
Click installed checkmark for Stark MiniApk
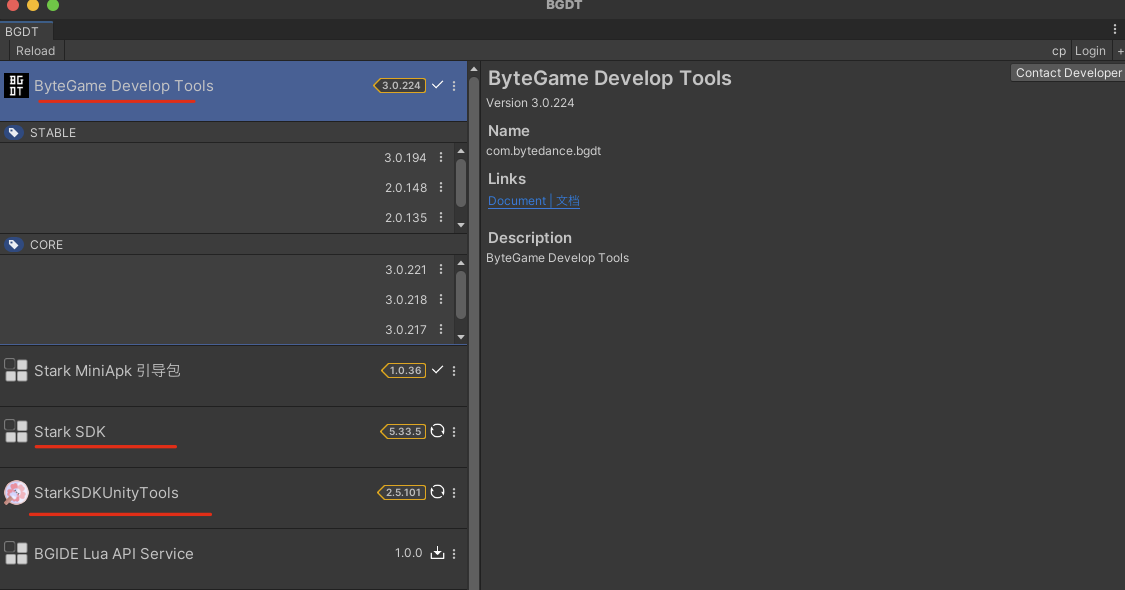[437, 370]
